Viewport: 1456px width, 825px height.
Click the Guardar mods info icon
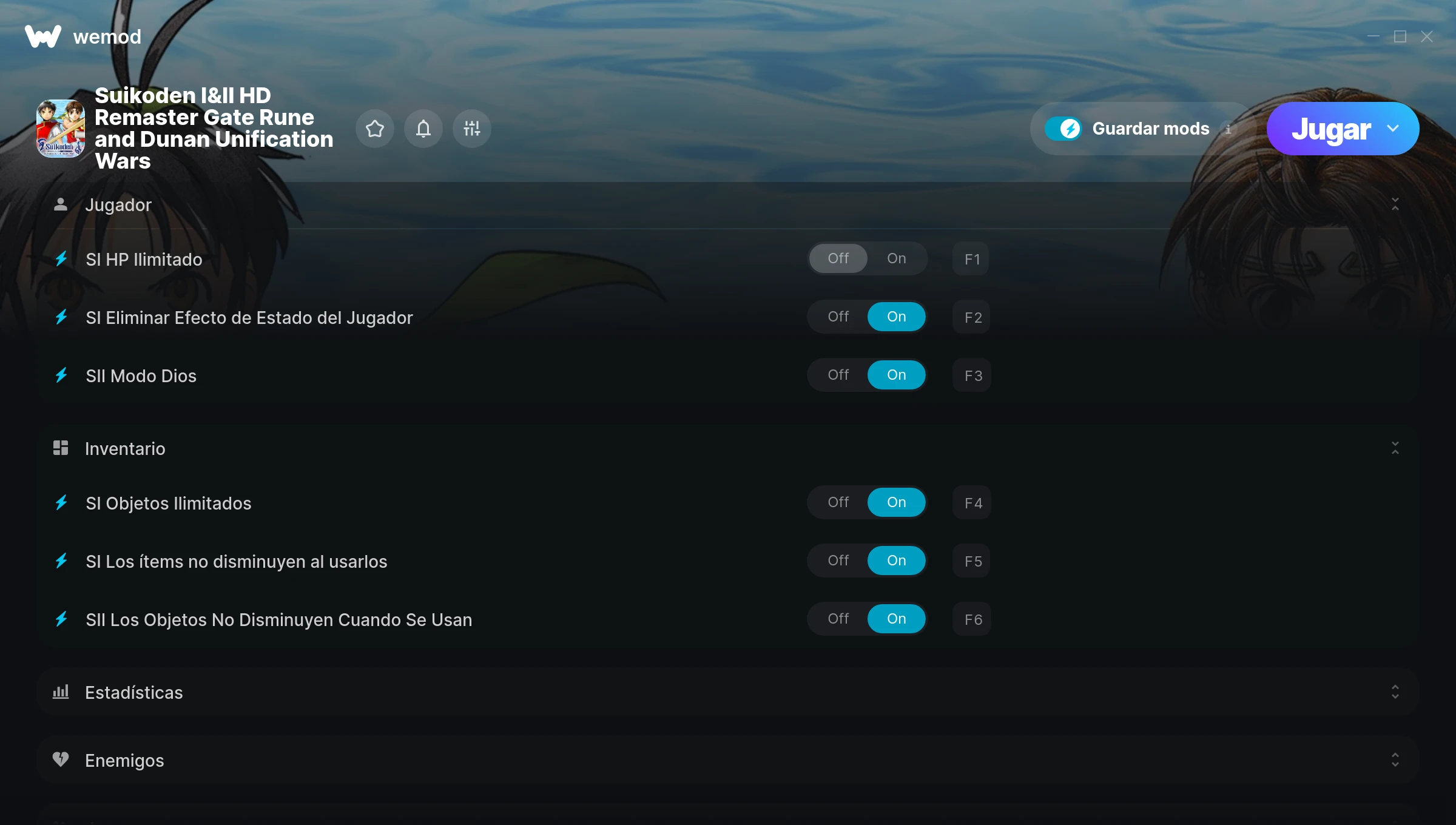coord(1228,129)
